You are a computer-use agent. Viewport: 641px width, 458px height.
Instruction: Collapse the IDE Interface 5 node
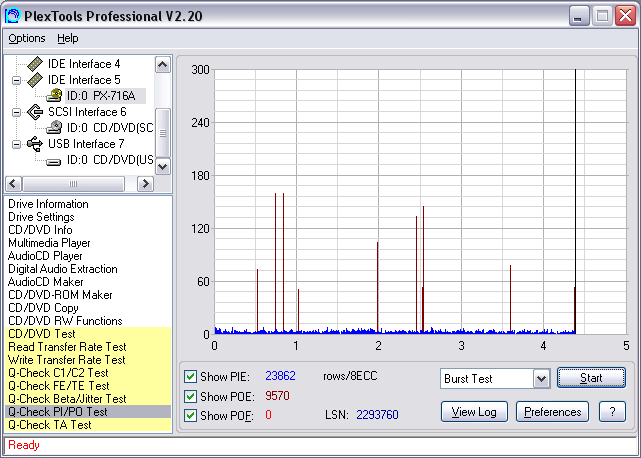coord(16,80)
